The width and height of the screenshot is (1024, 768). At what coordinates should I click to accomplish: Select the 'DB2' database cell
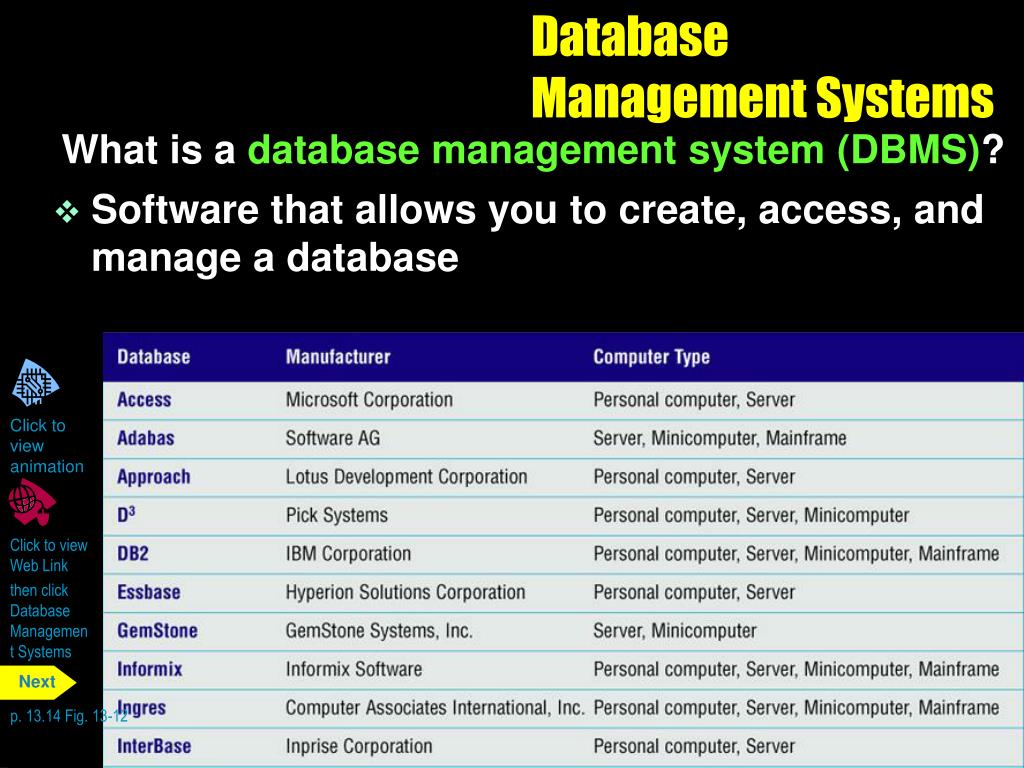click(x=133, y=554)
